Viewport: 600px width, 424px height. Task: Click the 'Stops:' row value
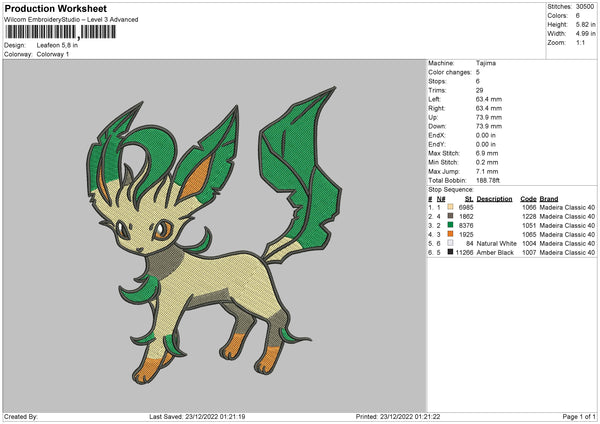478,81
